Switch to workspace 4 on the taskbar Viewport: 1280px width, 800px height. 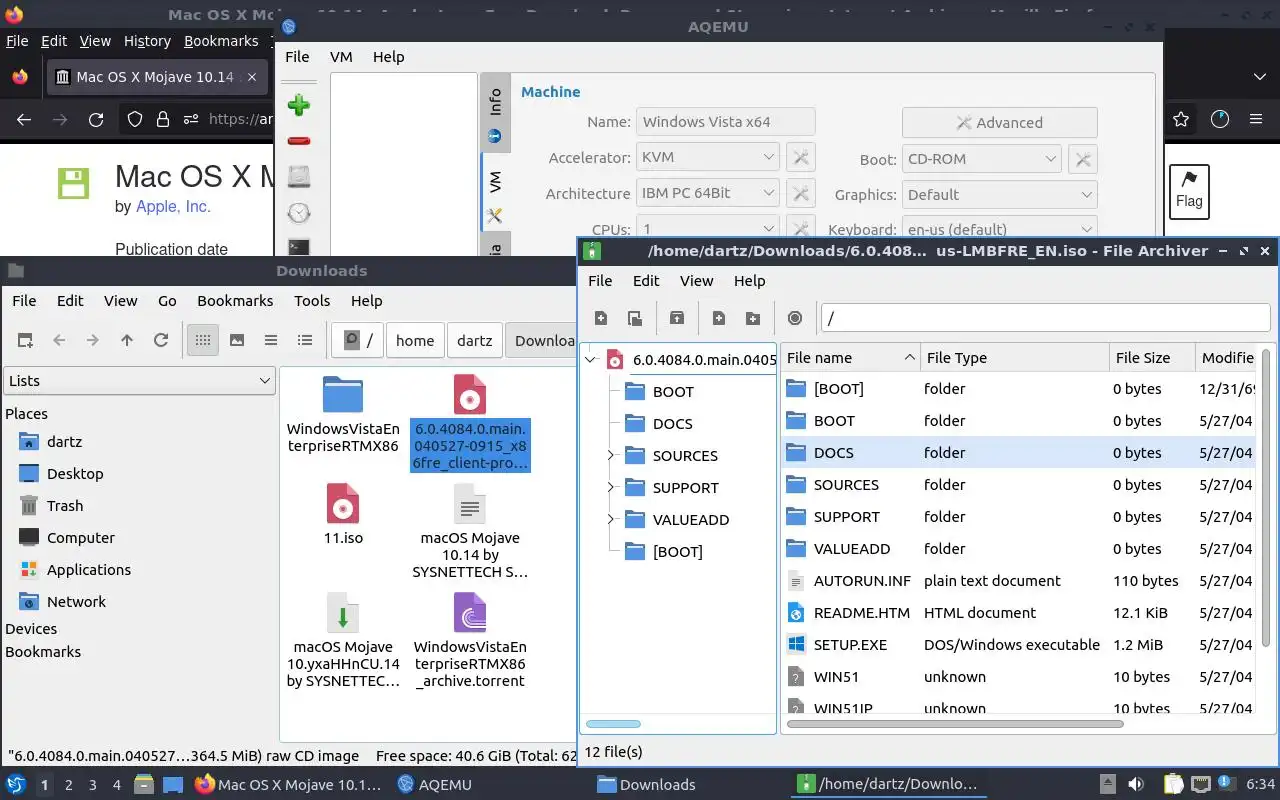tap(117, 785)
